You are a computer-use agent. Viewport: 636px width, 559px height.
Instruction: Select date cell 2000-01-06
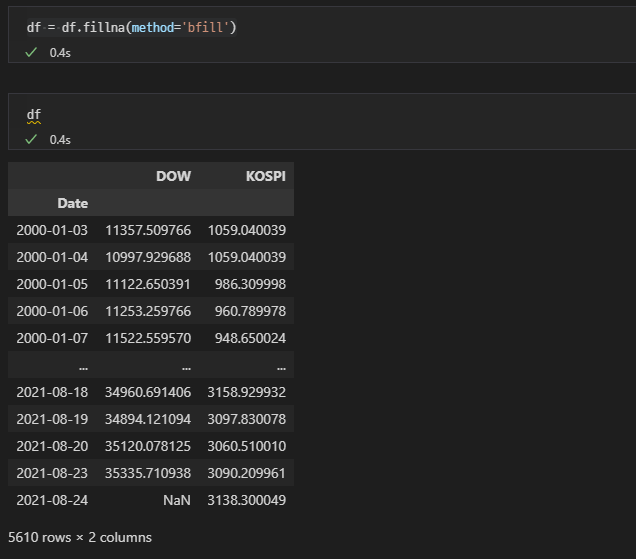click(52, 311)
